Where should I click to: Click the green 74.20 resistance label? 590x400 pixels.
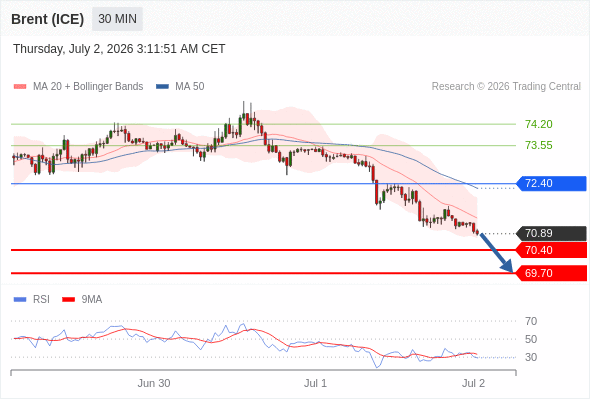pyautogui.click(x=538, y=124)
